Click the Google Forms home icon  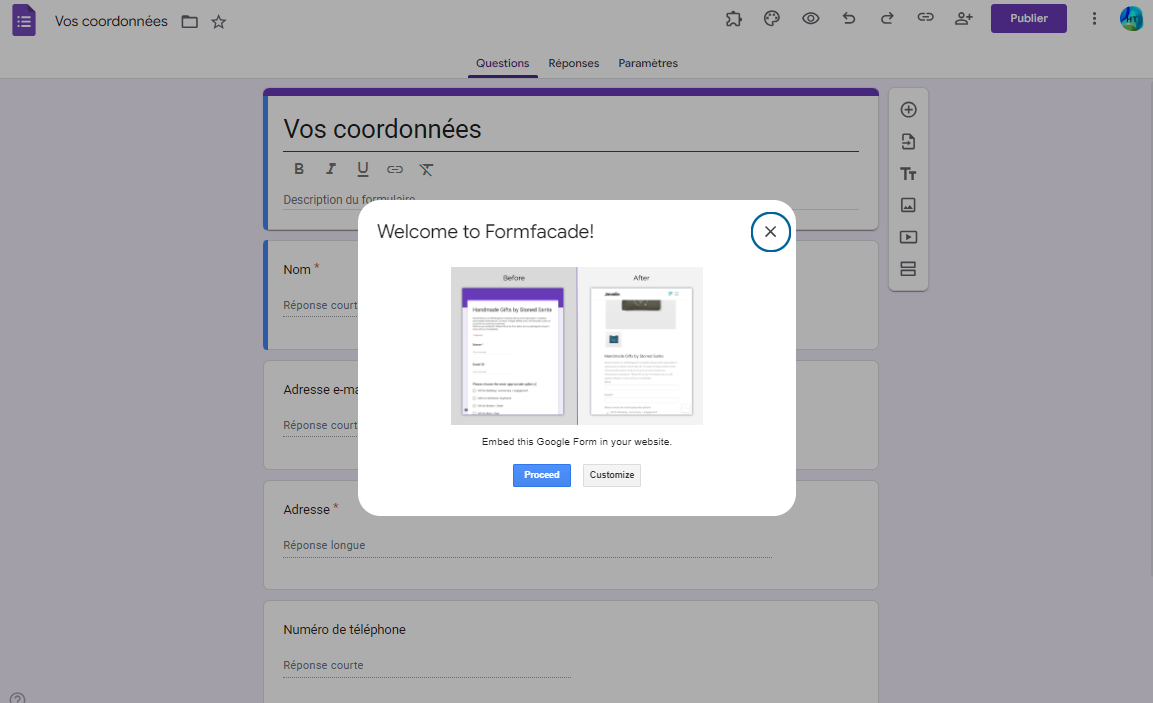(24, 20)
